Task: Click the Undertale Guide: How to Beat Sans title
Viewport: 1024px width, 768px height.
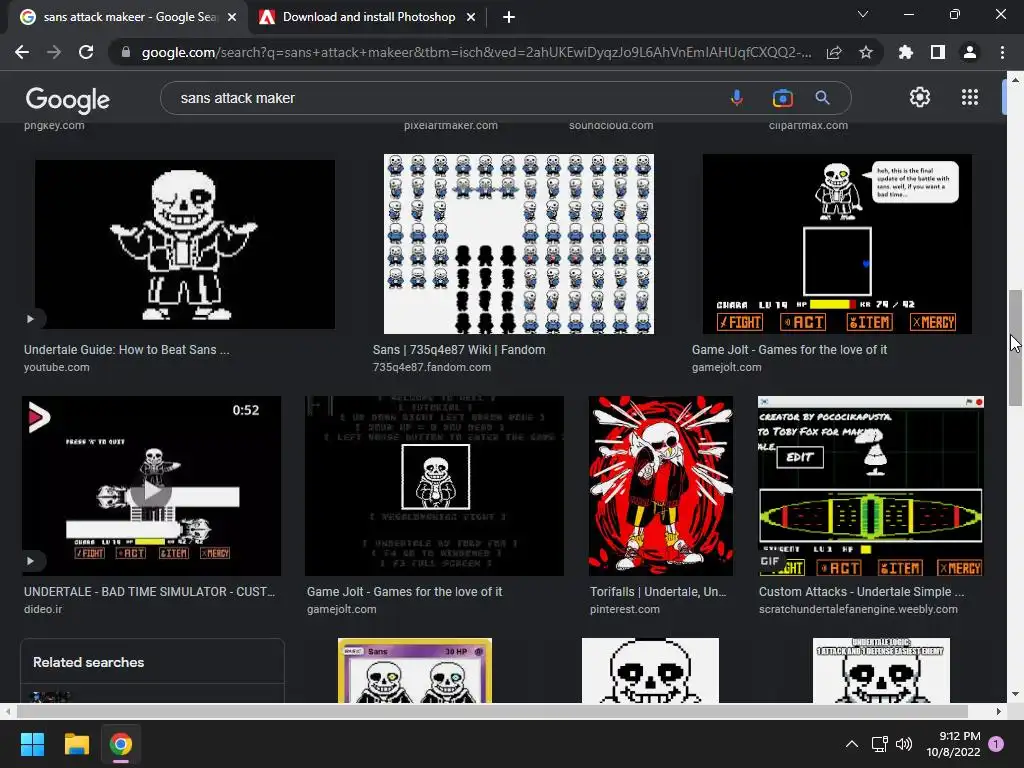Action: tap(127, 349)
